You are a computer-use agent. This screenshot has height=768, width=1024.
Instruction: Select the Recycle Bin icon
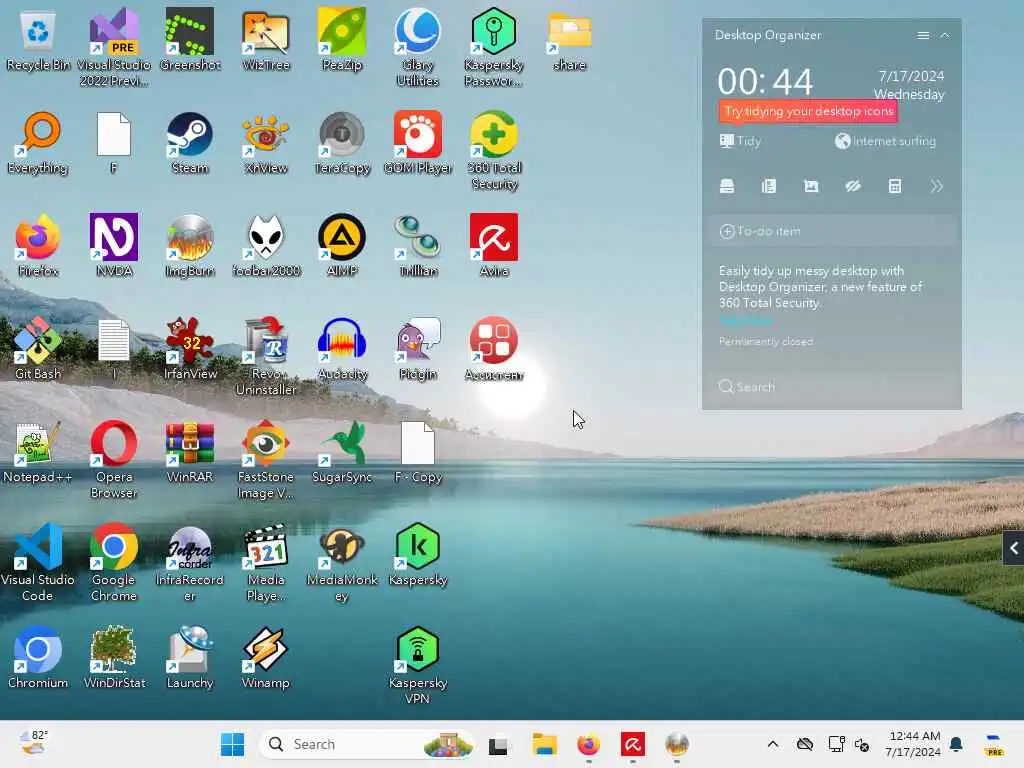click(38, 39)
